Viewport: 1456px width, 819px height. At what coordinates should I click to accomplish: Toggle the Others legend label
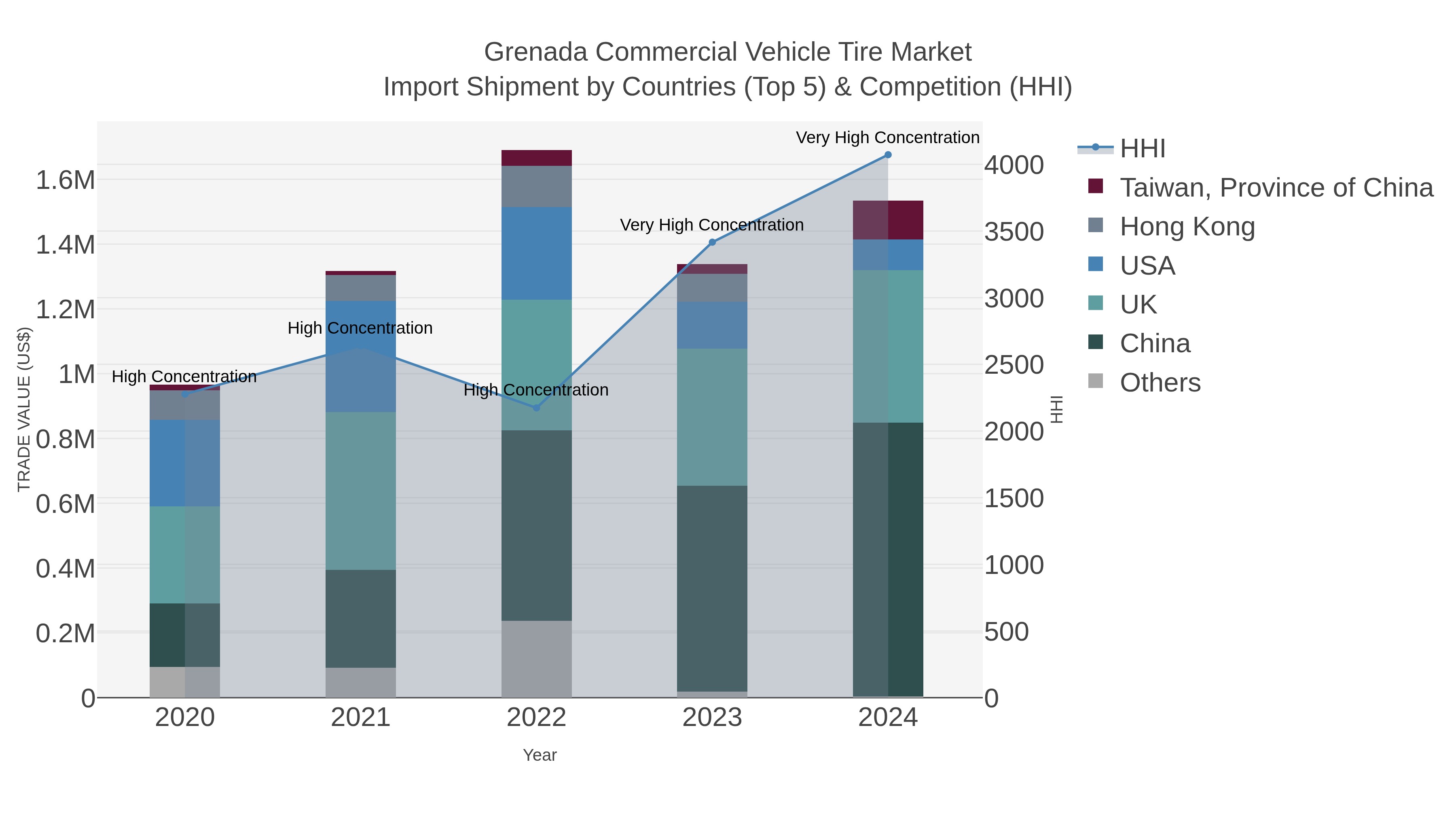[x=1160, y=383]
